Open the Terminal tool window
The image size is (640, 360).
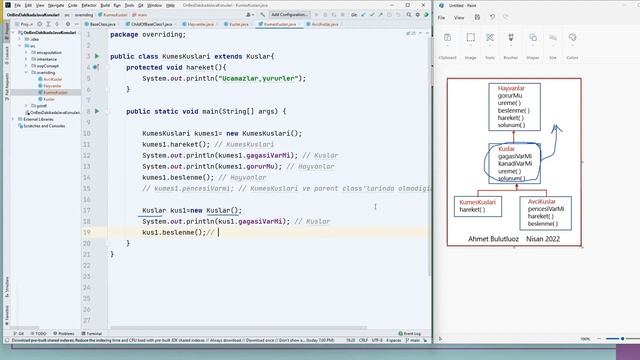[91, 333]
